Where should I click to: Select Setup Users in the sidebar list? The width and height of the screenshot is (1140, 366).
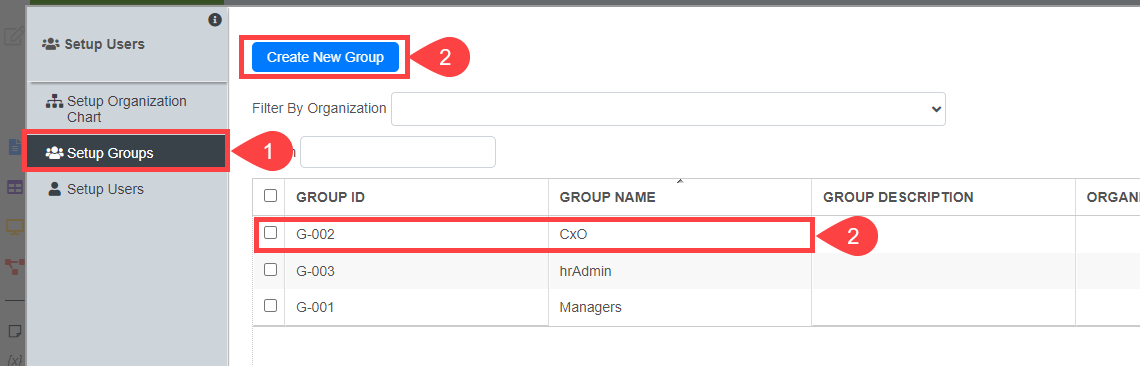coord(105,189)
